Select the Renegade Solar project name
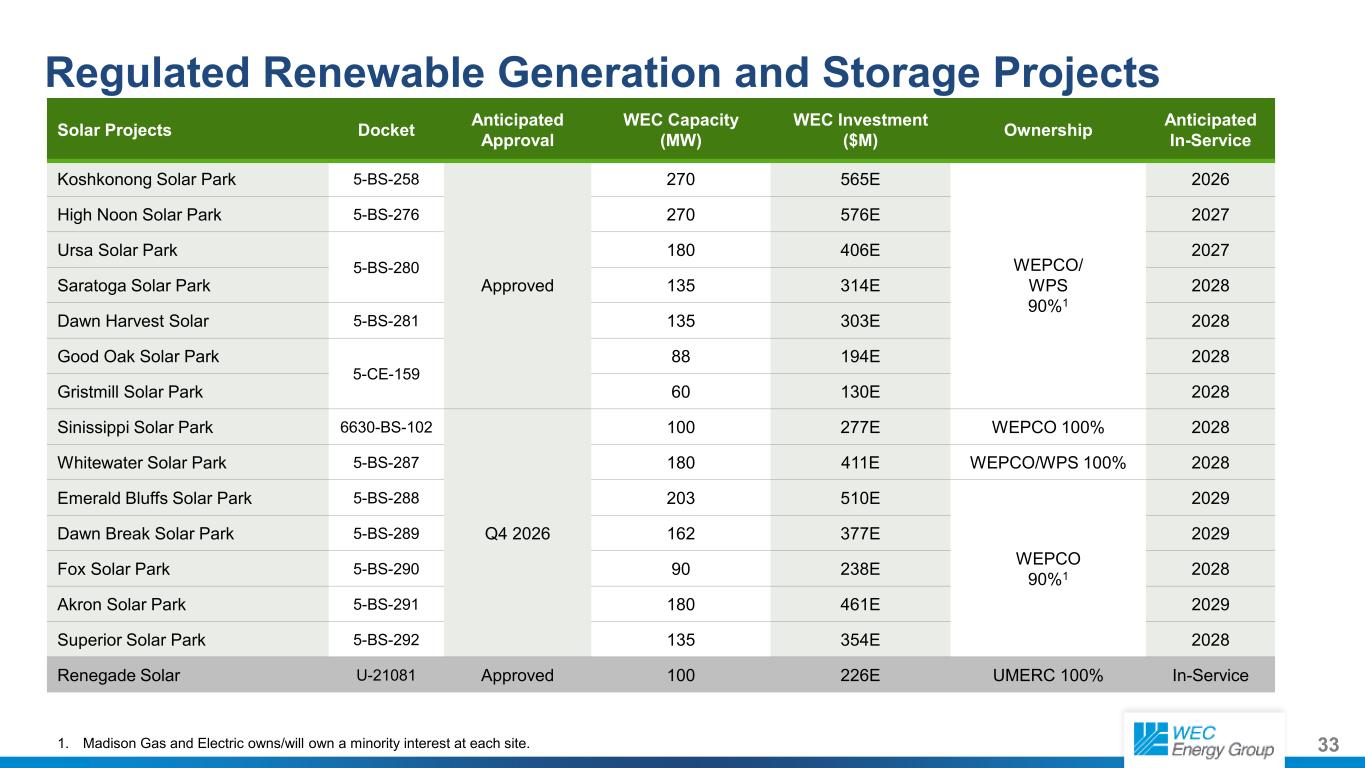 120,675
